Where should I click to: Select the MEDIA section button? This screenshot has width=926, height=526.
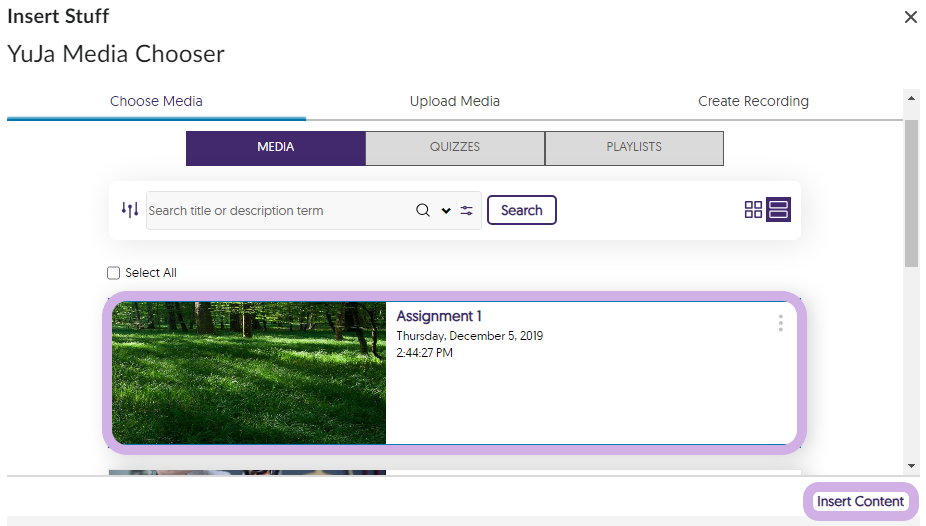[275, 147]
